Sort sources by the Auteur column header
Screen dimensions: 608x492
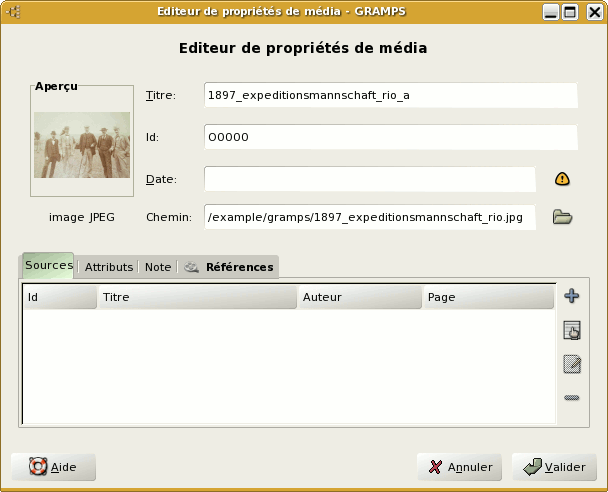[x=359, y=297]
